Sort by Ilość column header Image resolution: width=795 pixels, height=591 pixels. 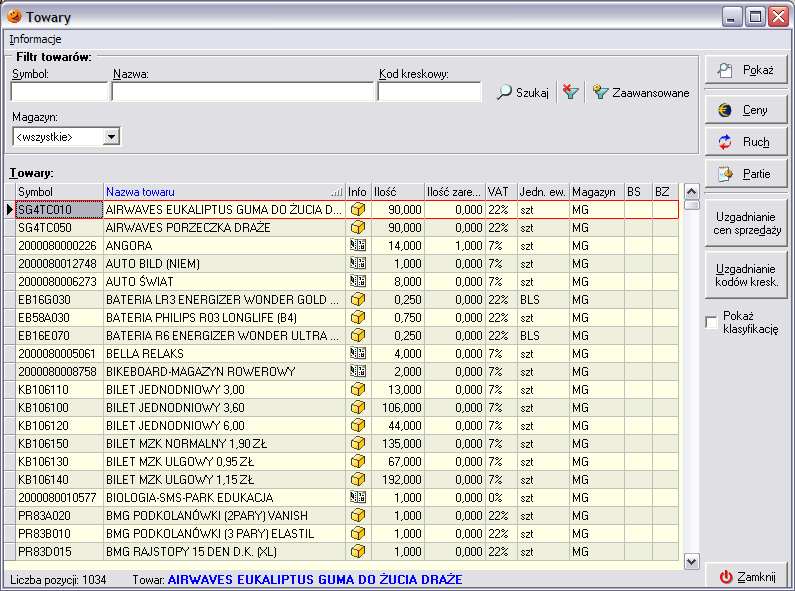[x=398, y=192]
